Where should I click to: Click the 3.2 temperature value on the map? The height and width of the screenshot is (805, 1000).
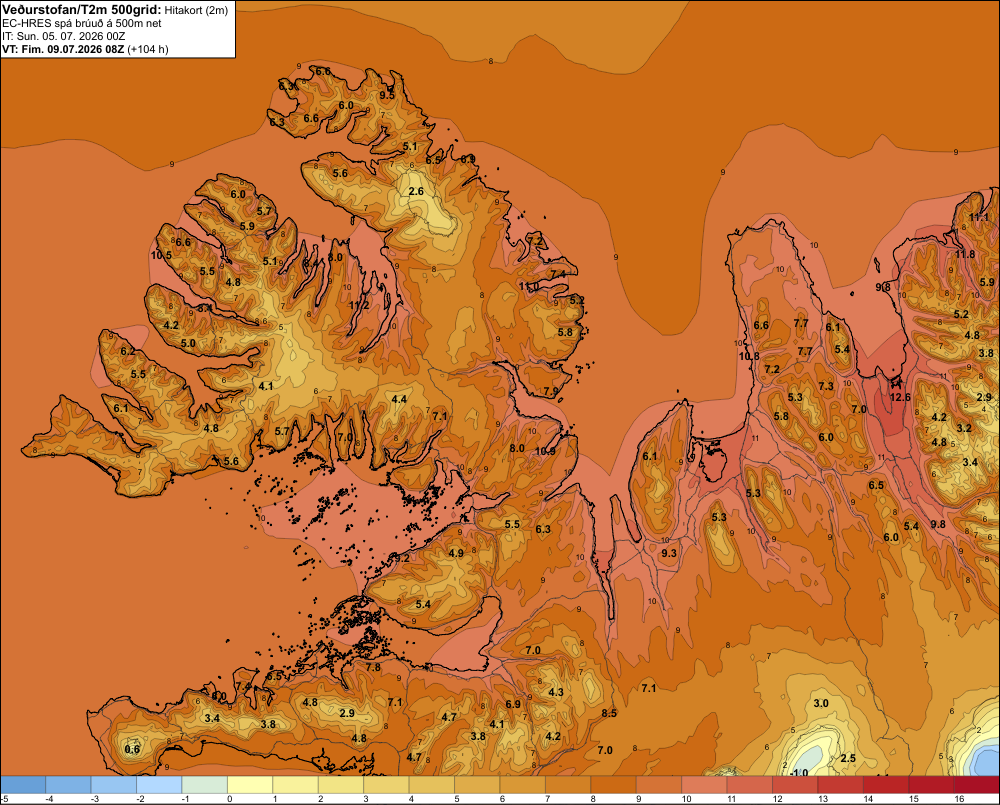(x=964, y=428)
